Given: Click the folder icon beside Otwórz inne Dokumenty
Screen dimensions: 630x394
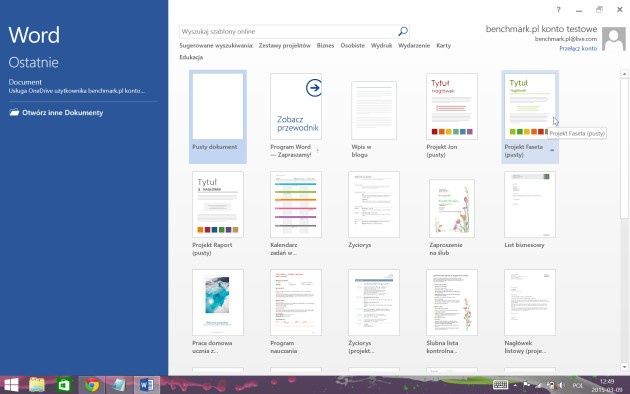Looking at the screenshot, I should [x=14, y=112].
